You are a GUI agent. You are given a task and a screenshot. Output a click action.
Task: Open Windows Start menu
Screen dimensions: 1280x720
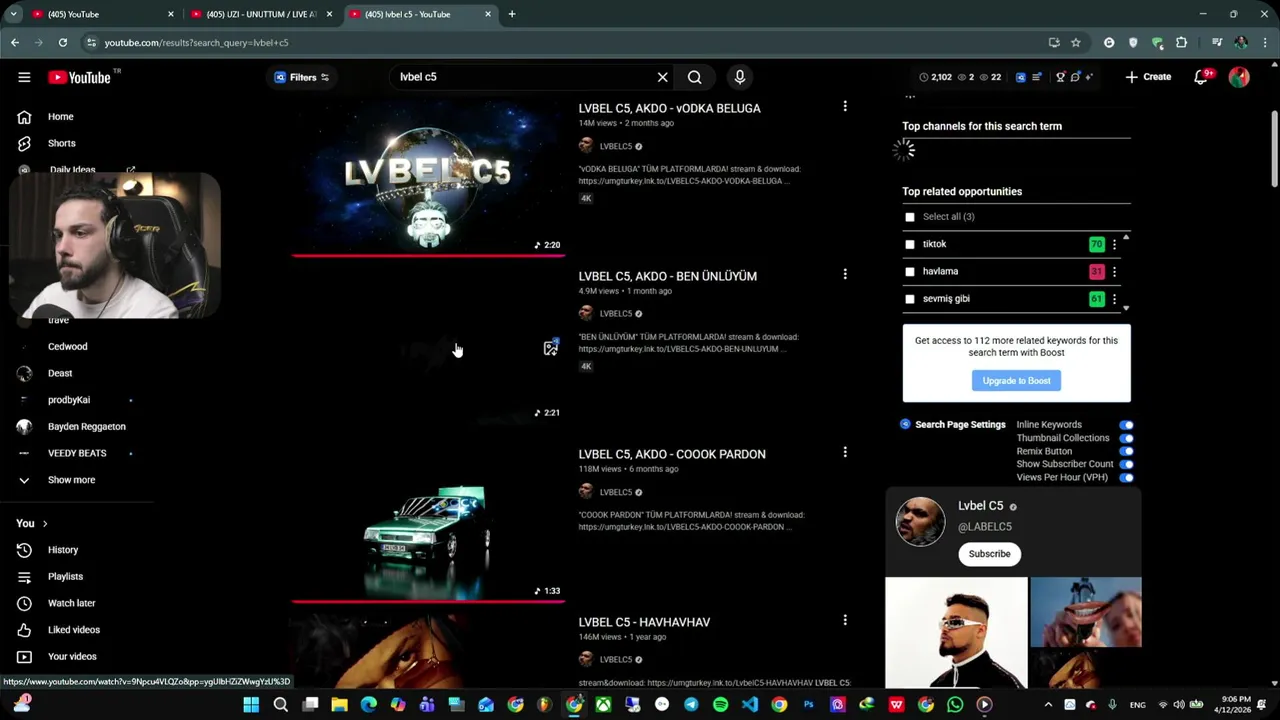tap(251, 705)
